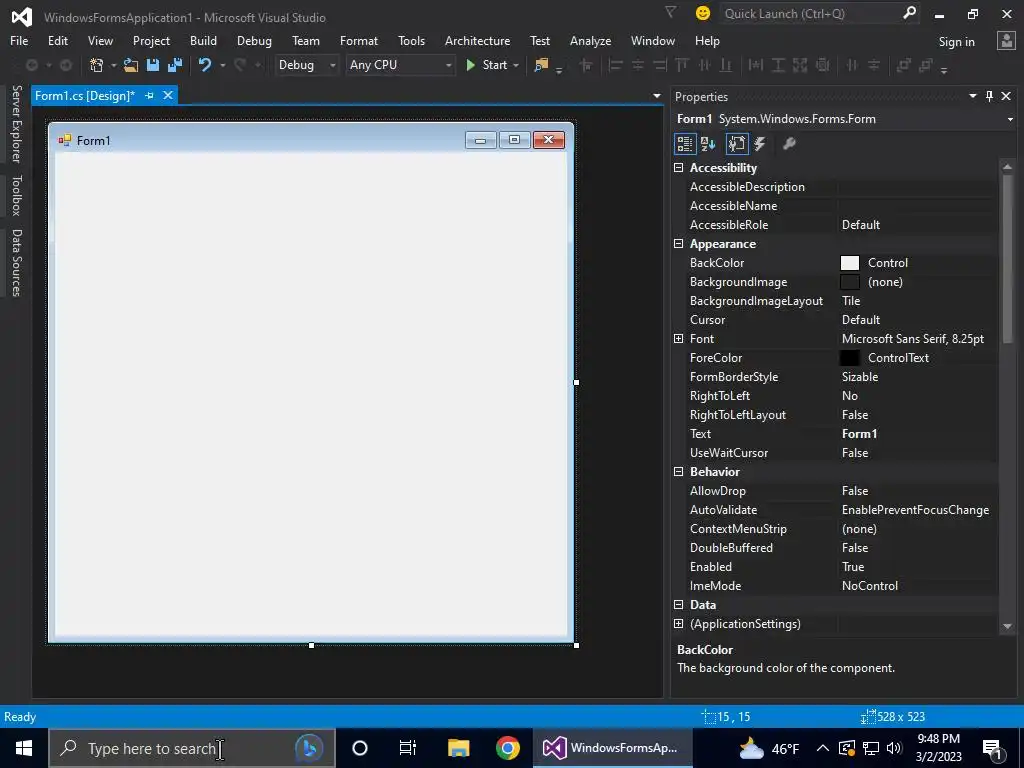Click the Align Middles layout icon
This screenshot has height=768, width=1024.
(705, 65)
